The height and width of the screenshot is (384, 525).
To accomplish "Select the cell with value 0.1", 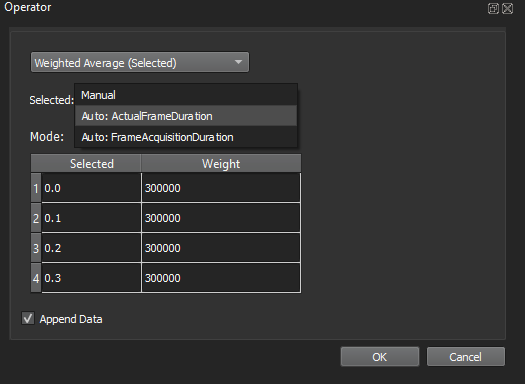I will point(91,218).
